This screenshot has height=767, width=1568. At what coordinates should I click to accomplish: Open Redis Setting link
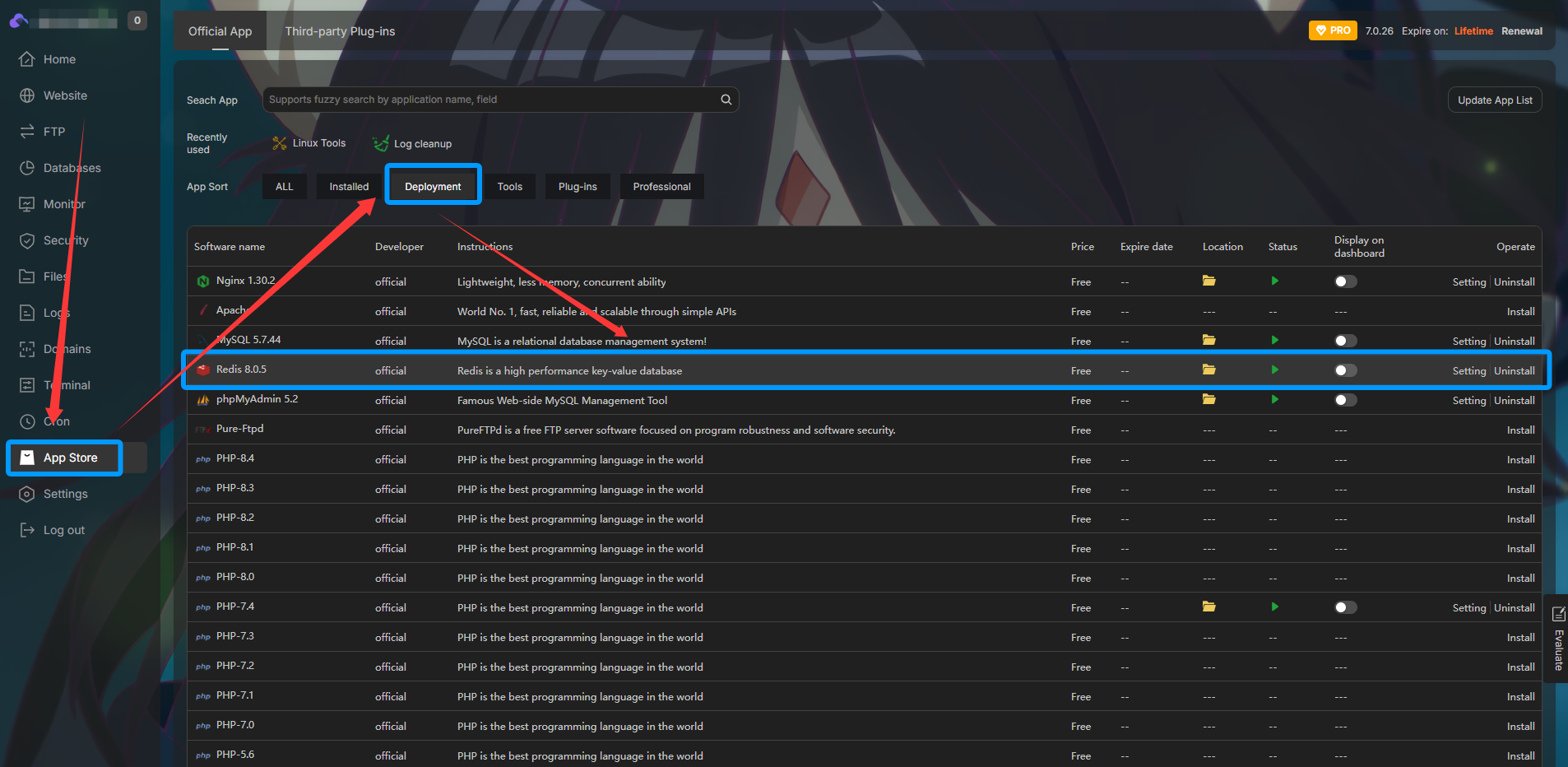[1468, 371]
